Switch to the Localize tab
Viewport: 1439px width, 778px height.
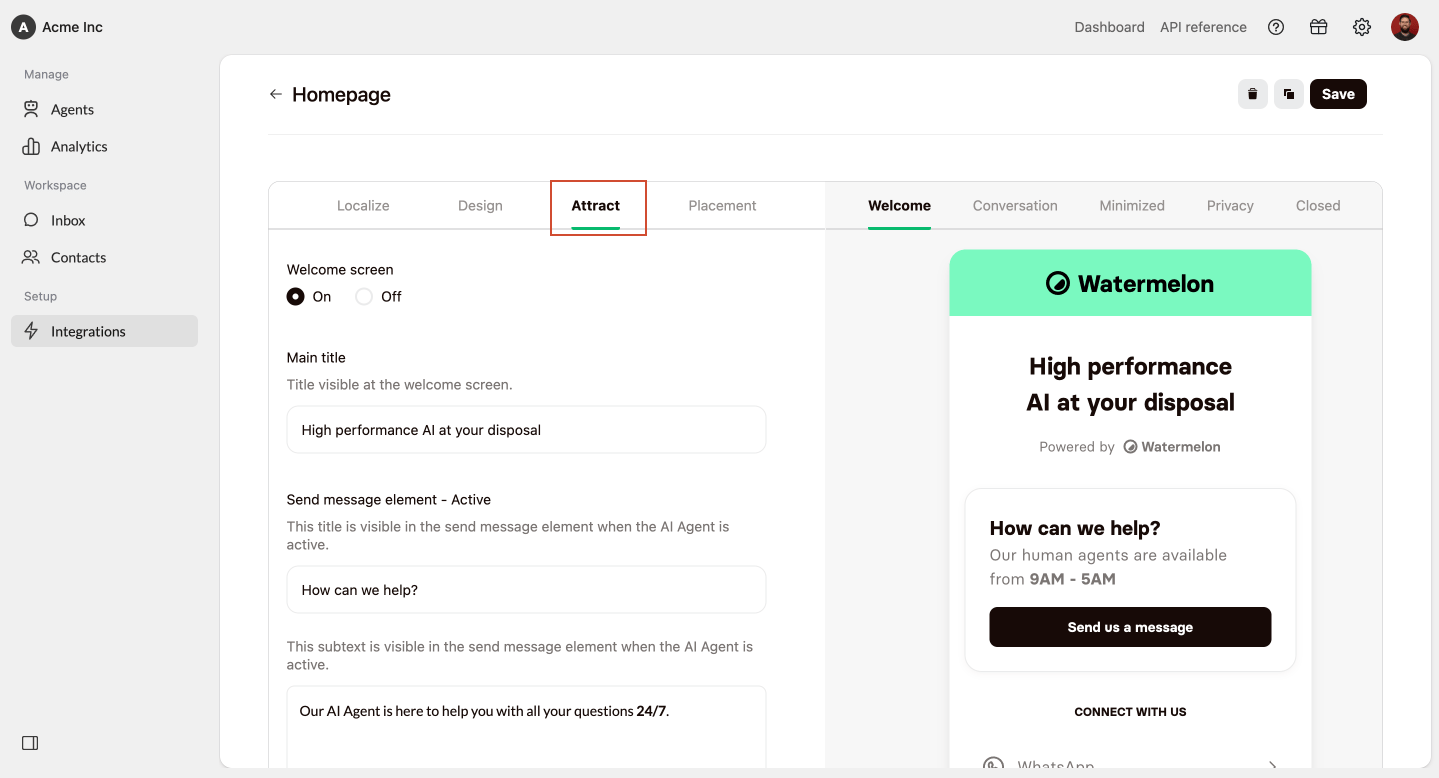(363, 205)
